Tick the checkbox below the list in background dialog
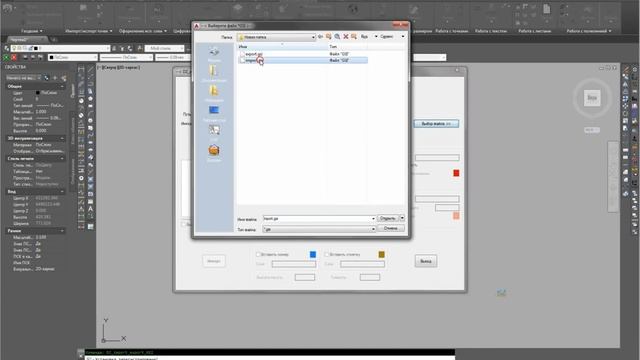Screen dimensions: 640x360 coord(184,224)
